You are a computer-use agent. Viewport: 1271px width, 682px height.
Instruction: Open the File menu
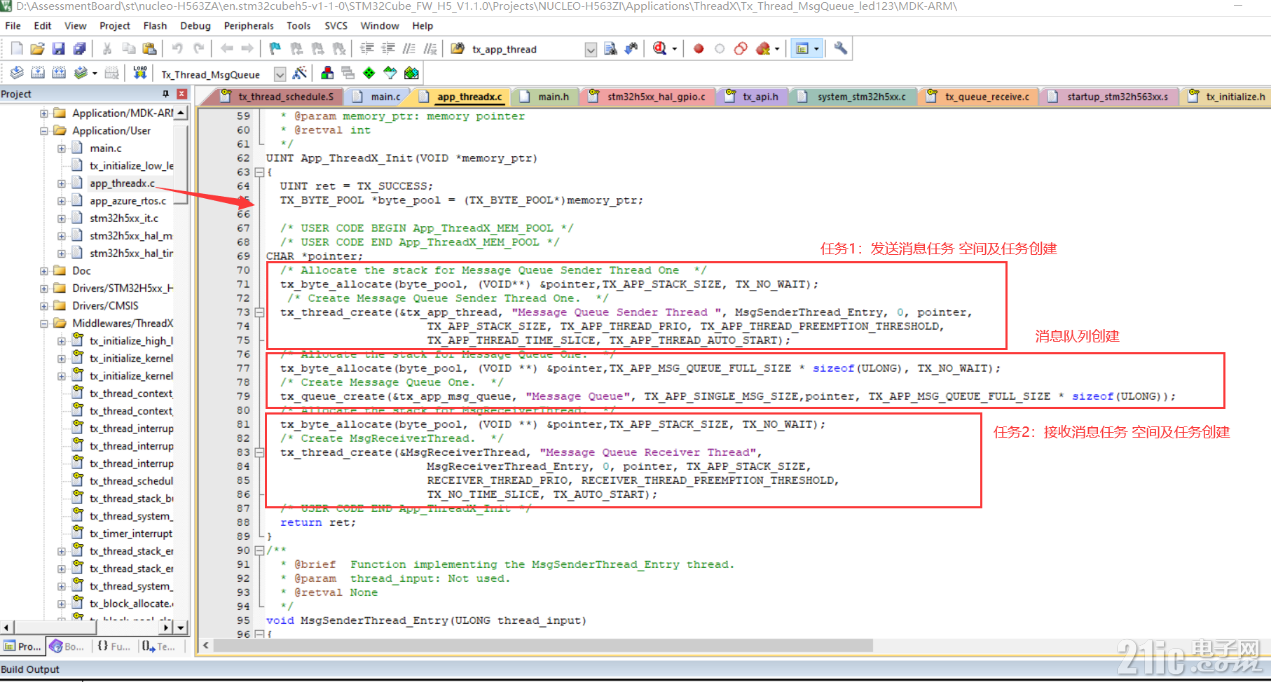[13, 25]
